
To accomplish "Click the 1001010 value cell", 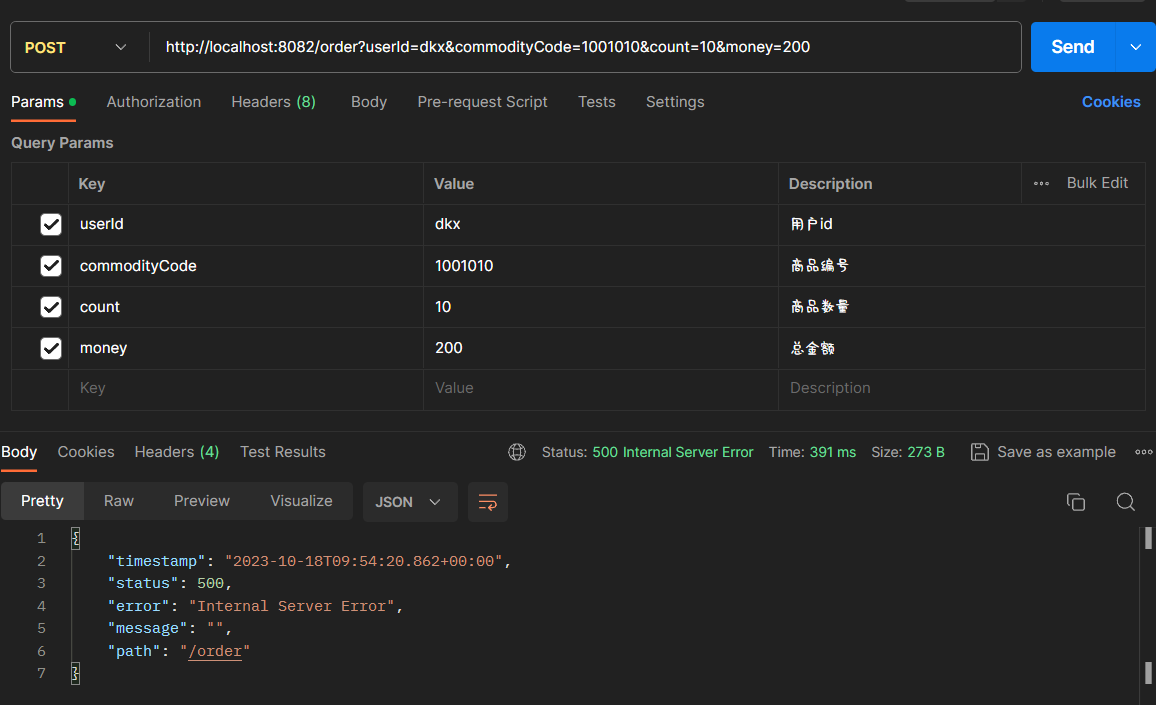I will [x=601, y=265].
